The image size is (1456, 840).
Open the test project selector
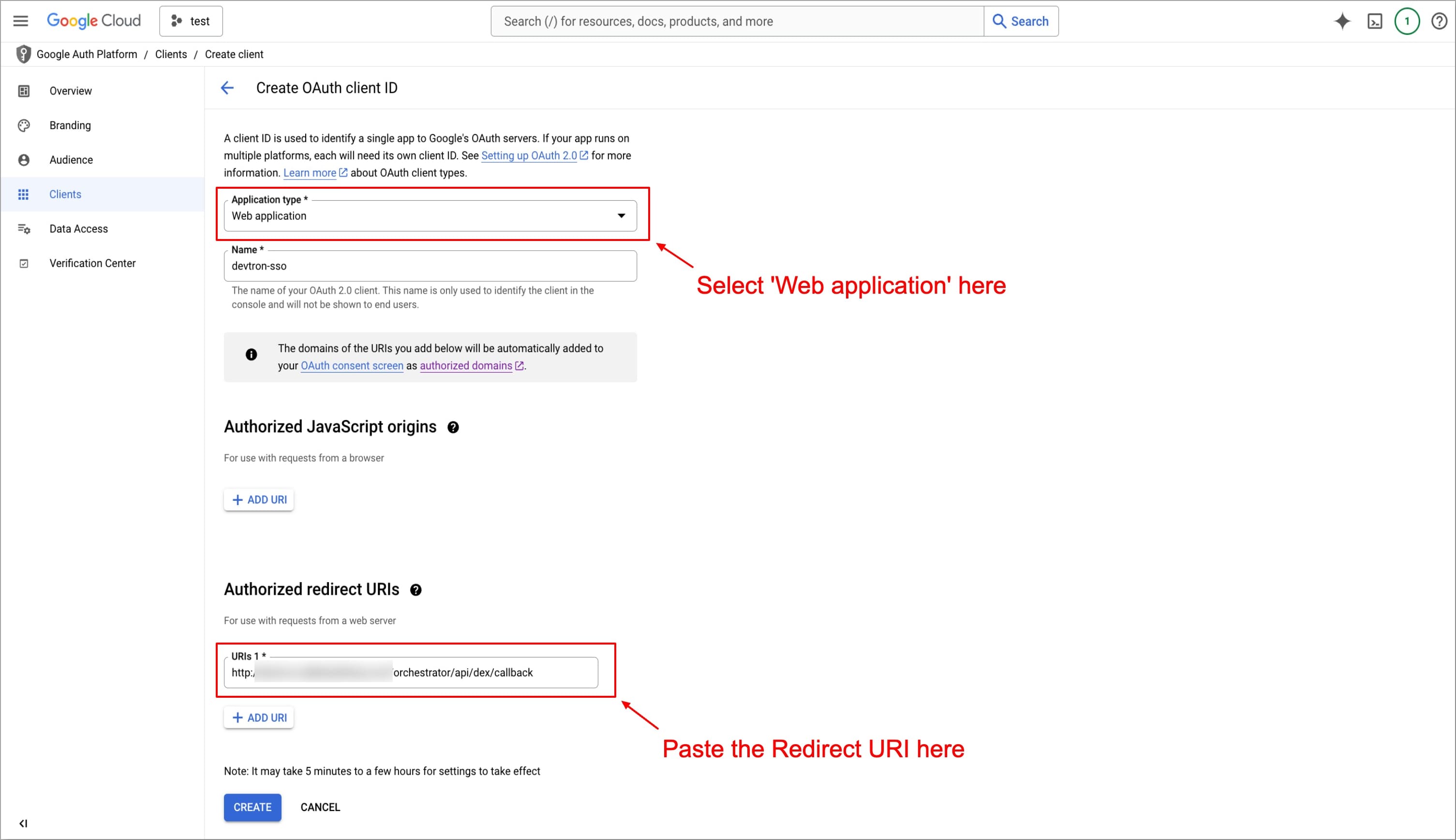pyautogui.click(x=191, y=21)
